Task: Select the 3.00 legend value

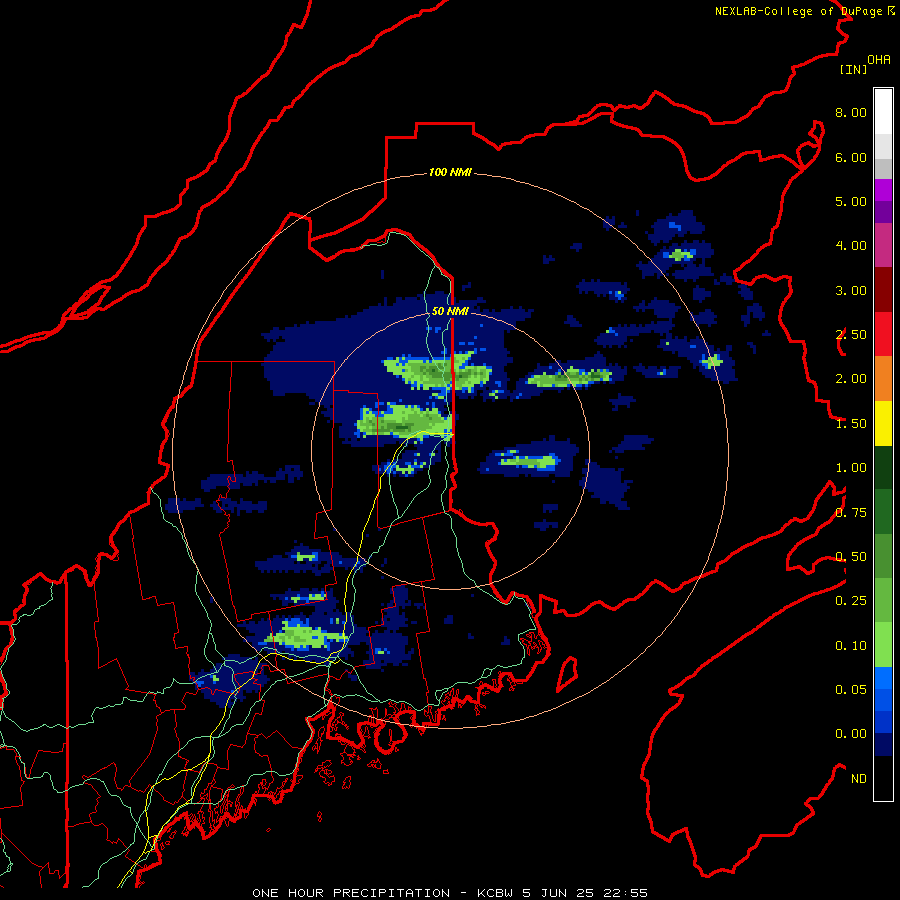Action: click(851, 290)
